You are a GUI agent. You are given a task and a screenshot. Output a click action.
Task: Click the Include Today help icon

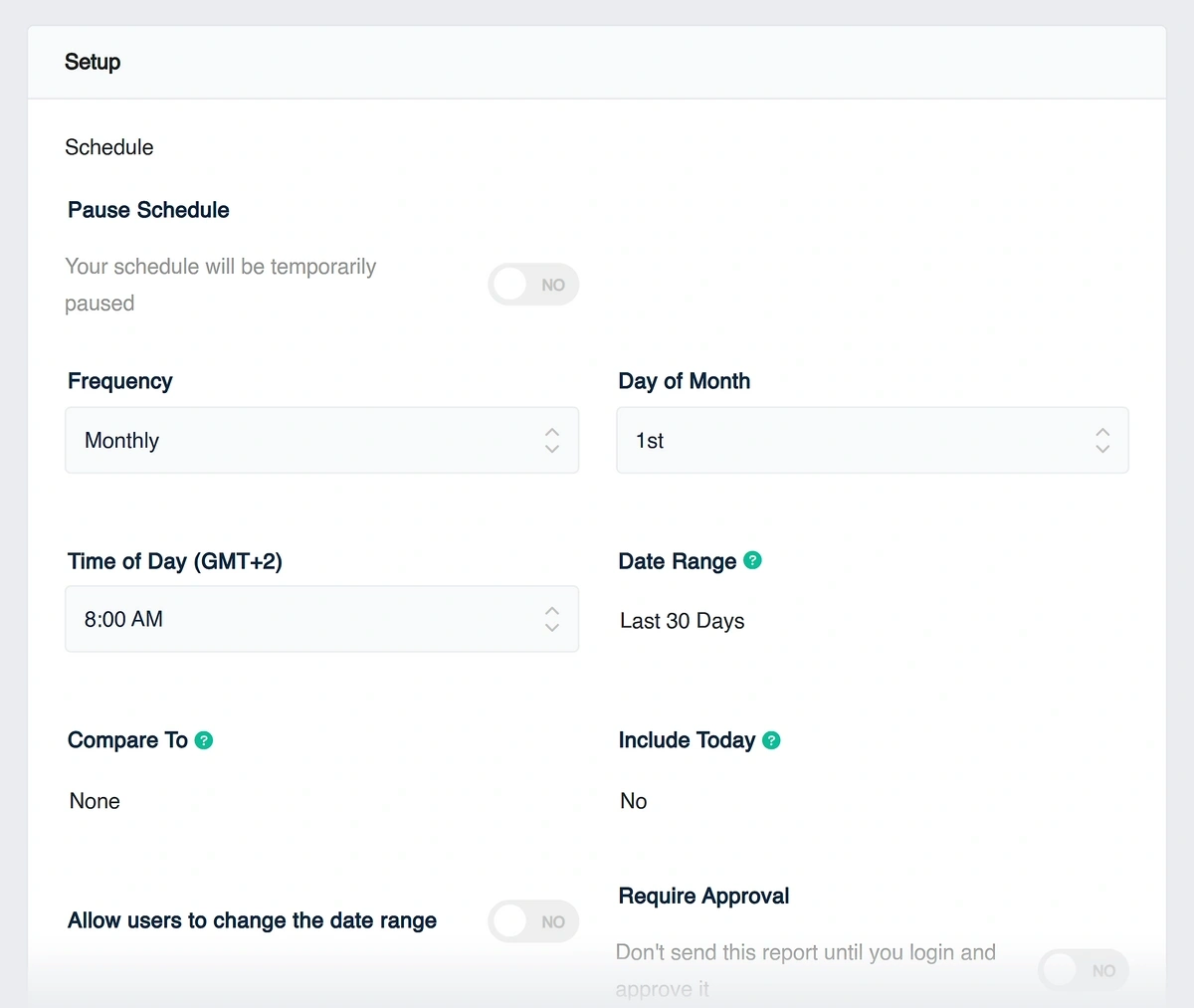point(771,740)
